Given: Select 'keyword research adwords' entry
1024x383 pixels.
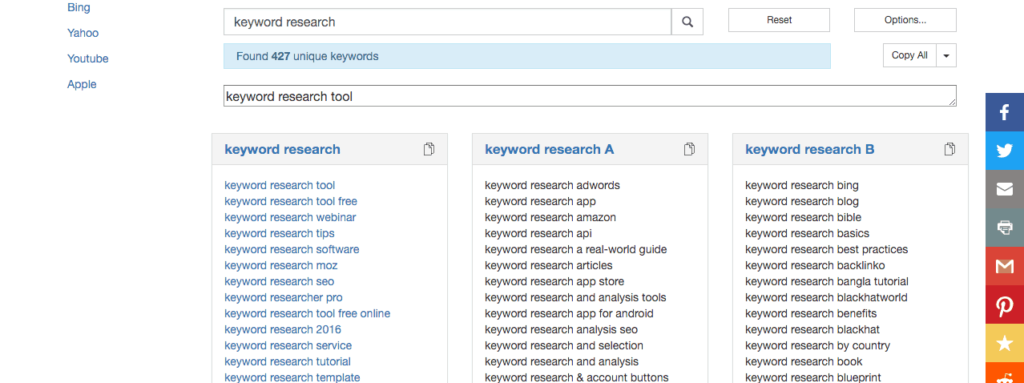Looking at the screenshot, I should click(x=552, y=185).
